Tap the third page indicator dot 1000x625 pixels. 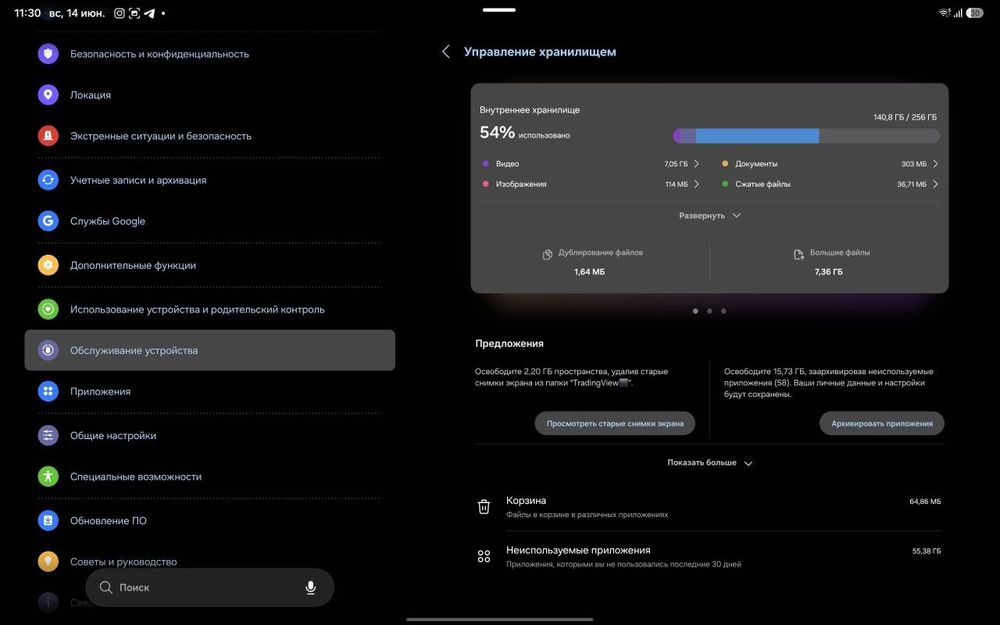pos(723,311)
